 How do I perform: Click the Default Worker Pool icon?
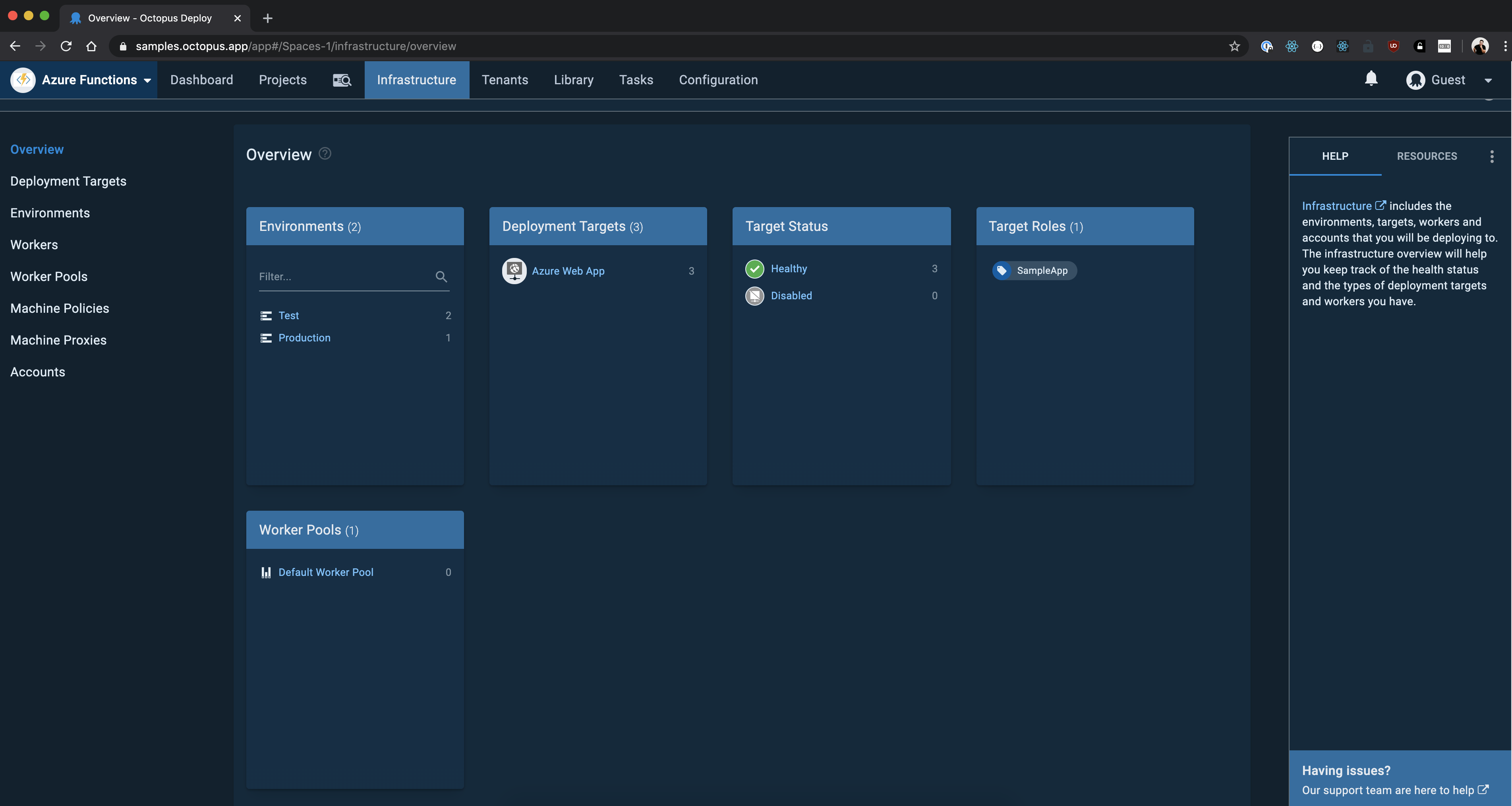click(x=266, y=572)
